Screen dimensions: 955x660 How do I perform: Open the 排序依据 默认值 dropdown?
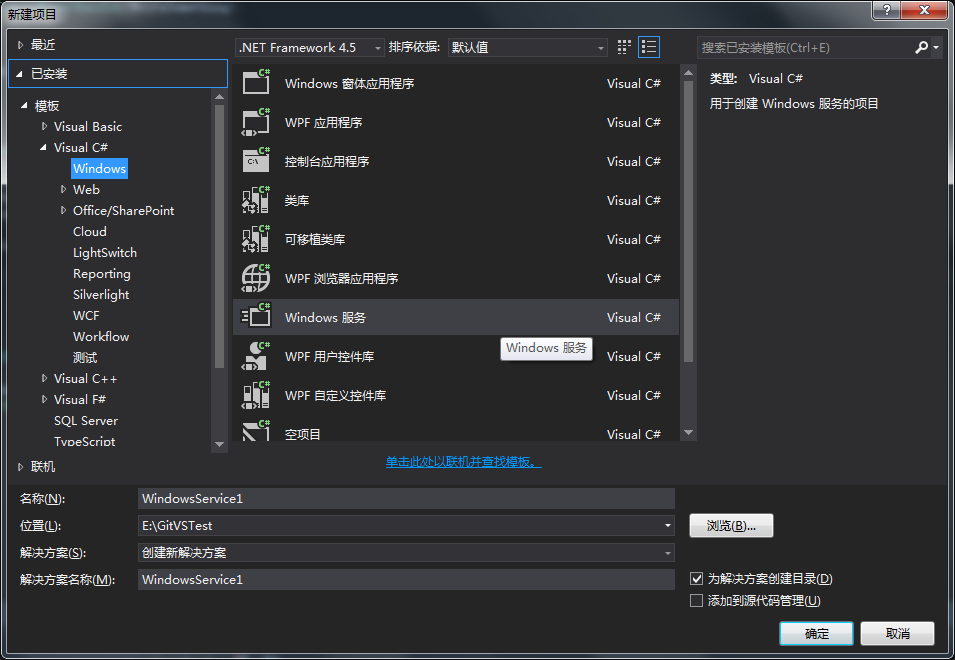[x=527, y=47]
